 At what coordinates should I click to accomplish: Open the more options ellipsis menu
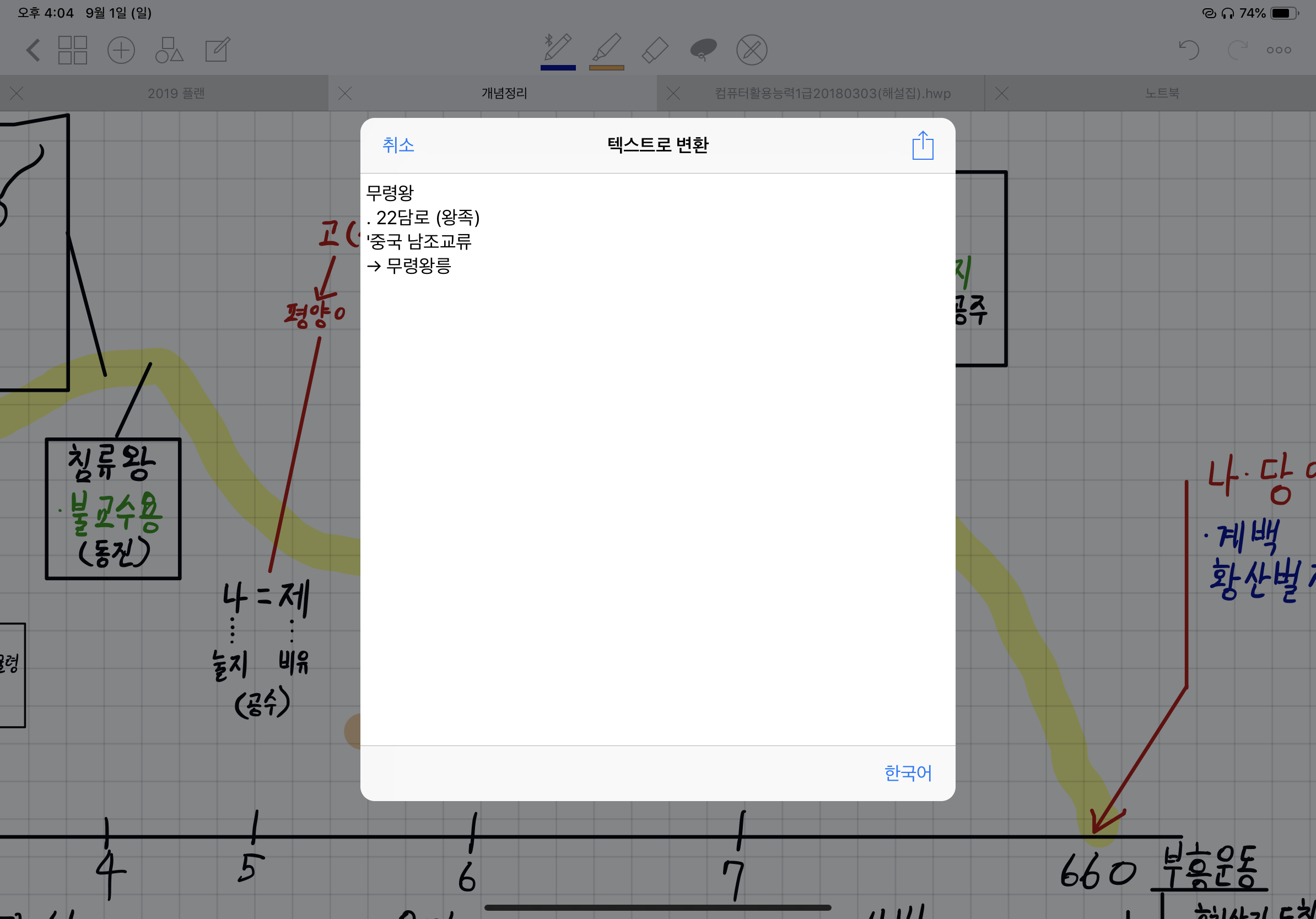1279,51
